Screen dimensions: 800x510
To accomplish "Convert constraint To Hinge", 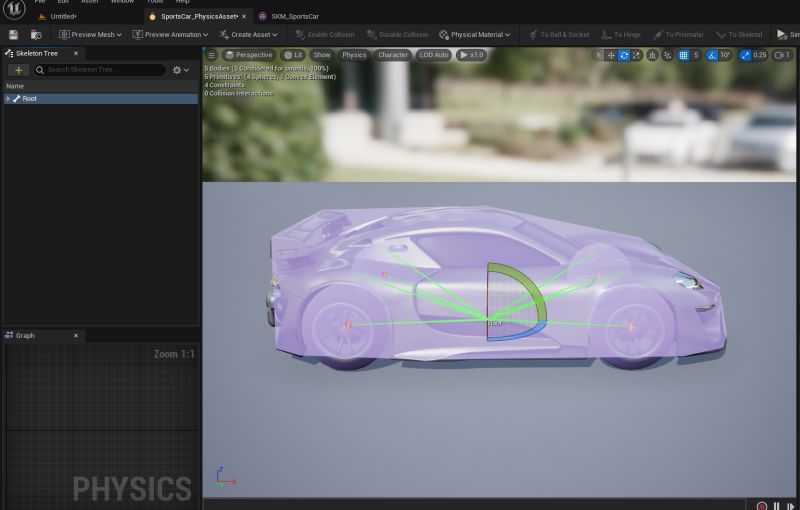I will click(x=621, y=35).
